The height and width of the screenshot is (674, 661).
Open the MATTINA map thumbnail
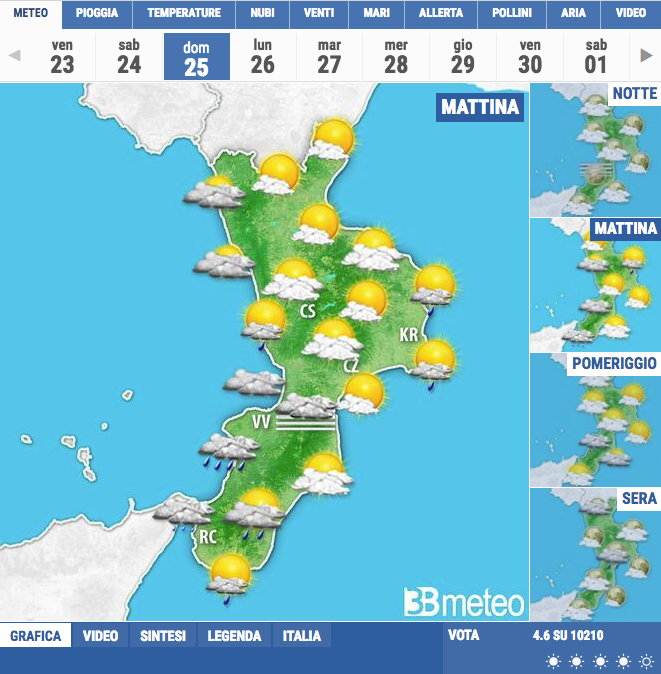coord(595,285)
